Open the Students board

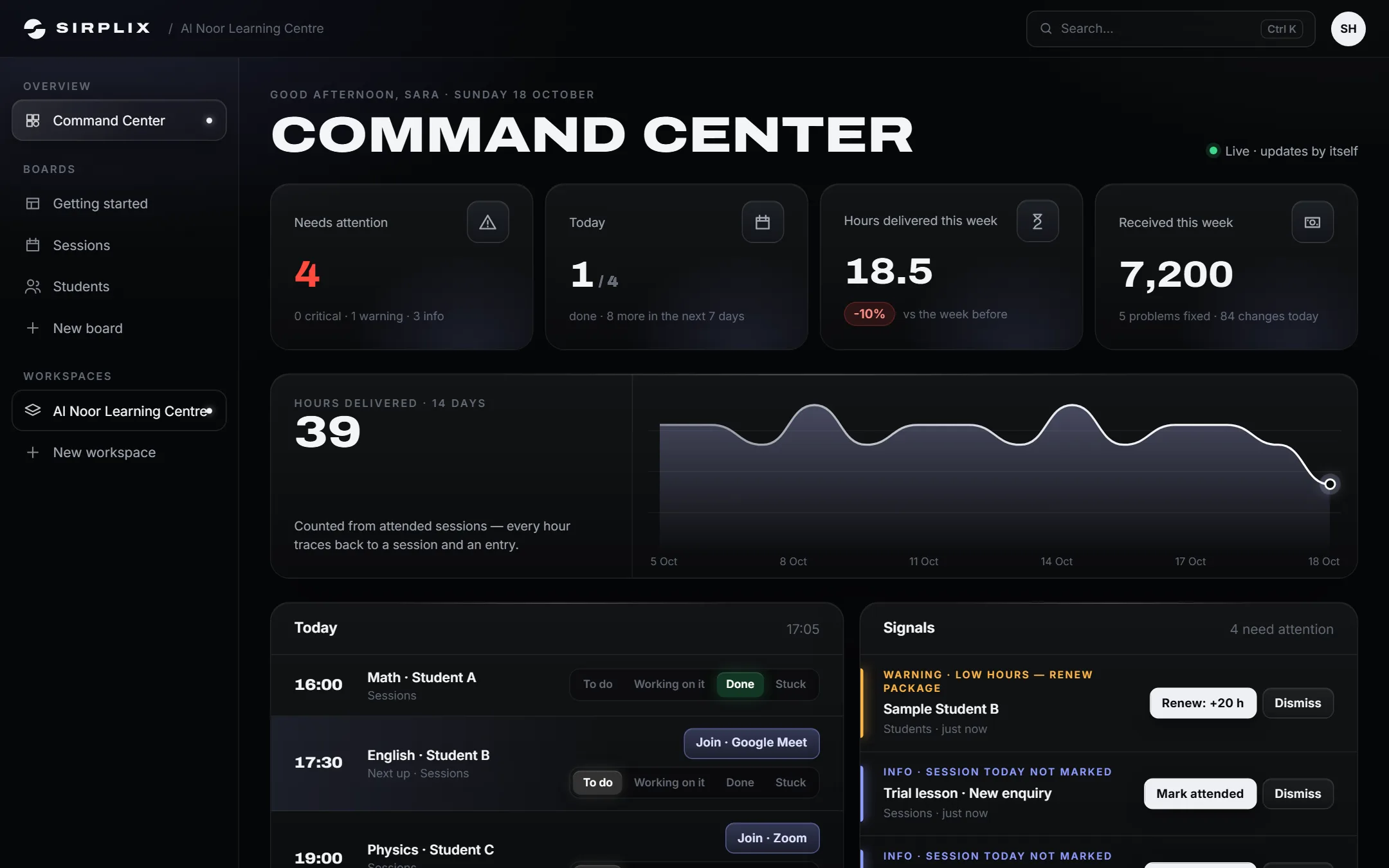click(119, 286)
